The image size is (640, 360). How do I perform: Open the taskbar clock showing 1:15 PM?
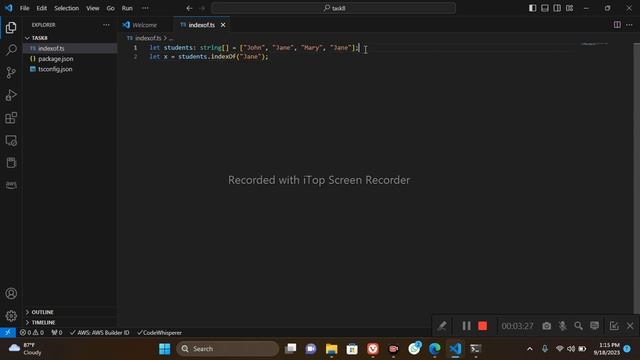click(607, 349)
